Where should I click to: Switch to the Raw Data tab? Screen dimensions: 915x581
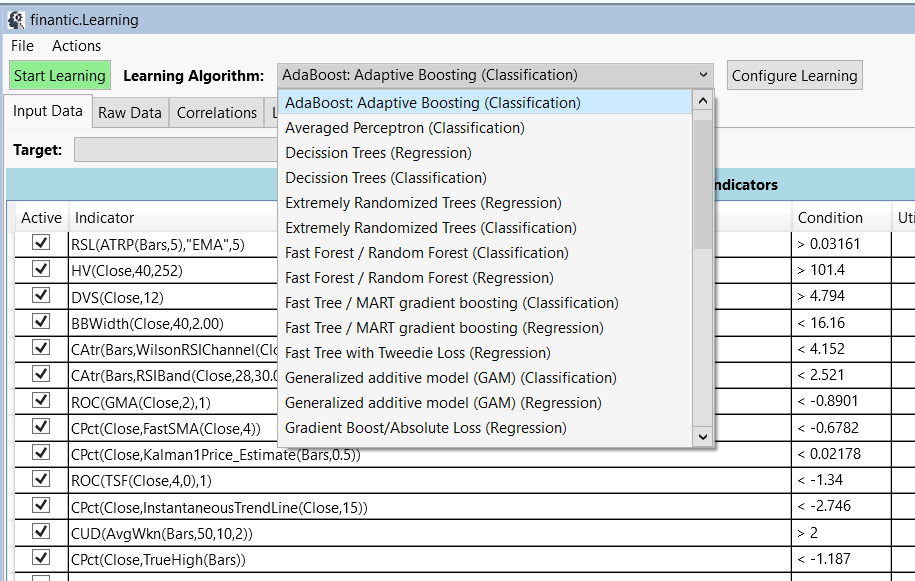[x=130, y=113]
